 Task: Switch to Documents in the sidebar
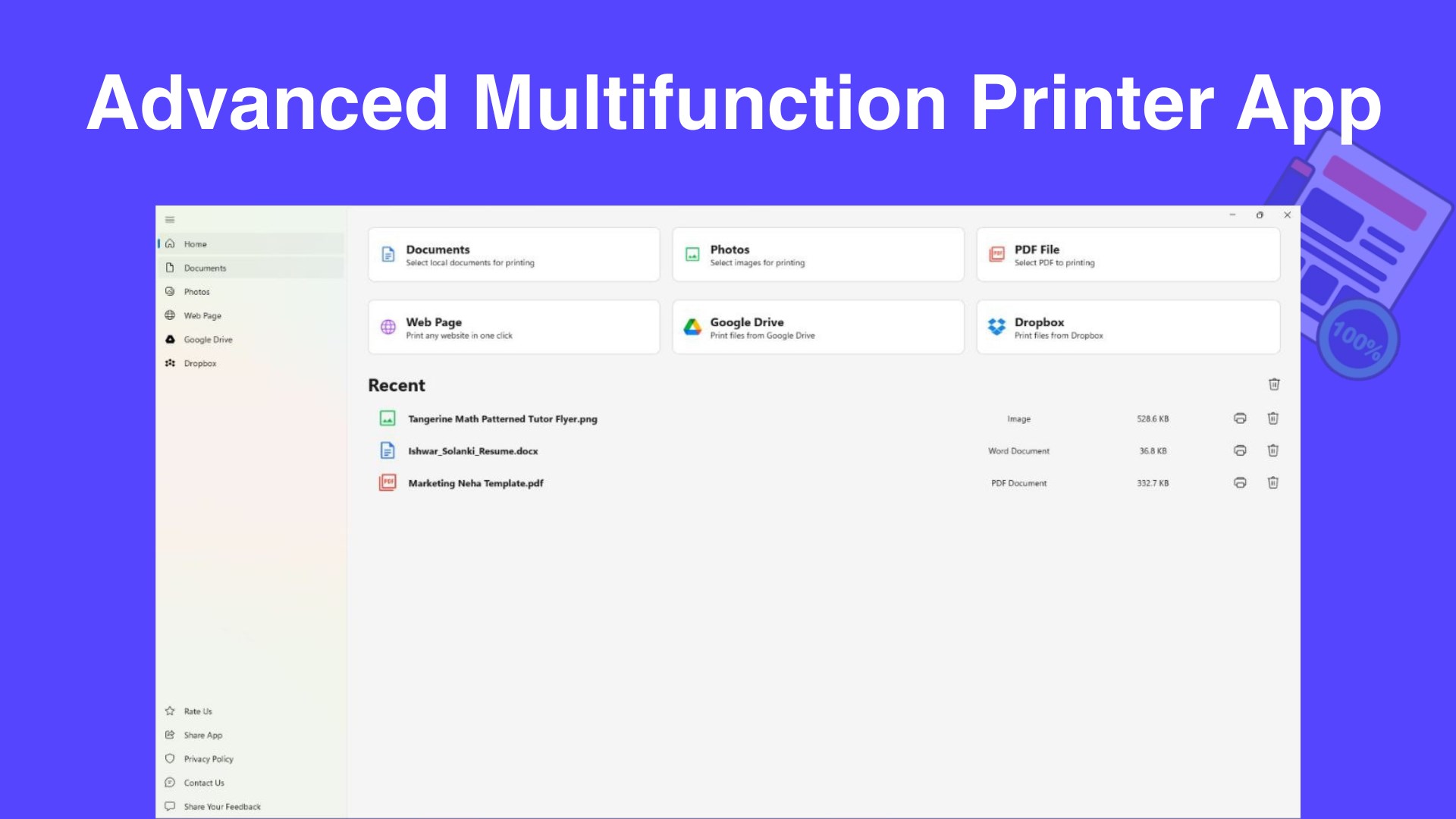205,268
